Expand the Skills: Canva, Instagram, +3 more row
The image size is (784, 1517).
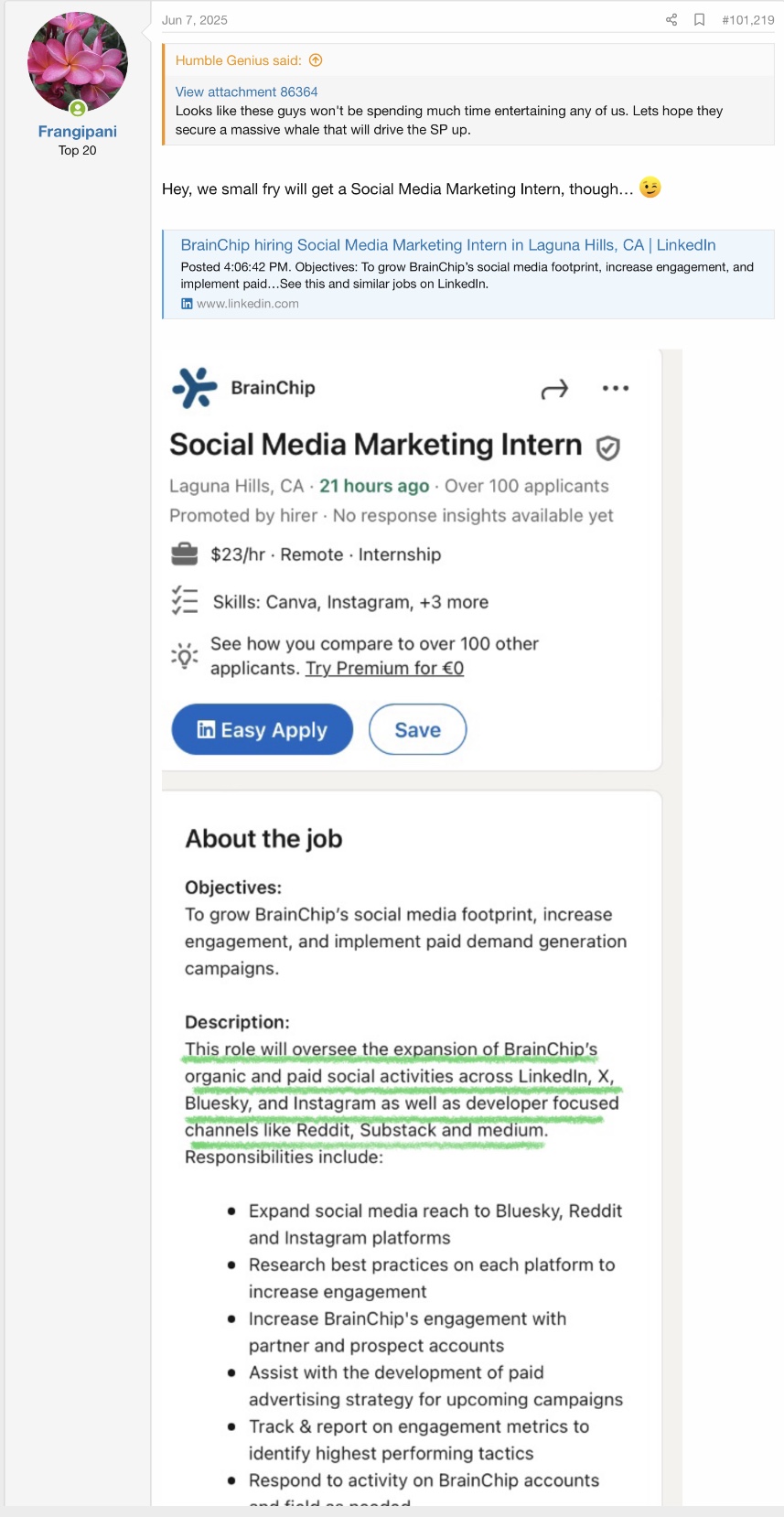pos(350,602)
